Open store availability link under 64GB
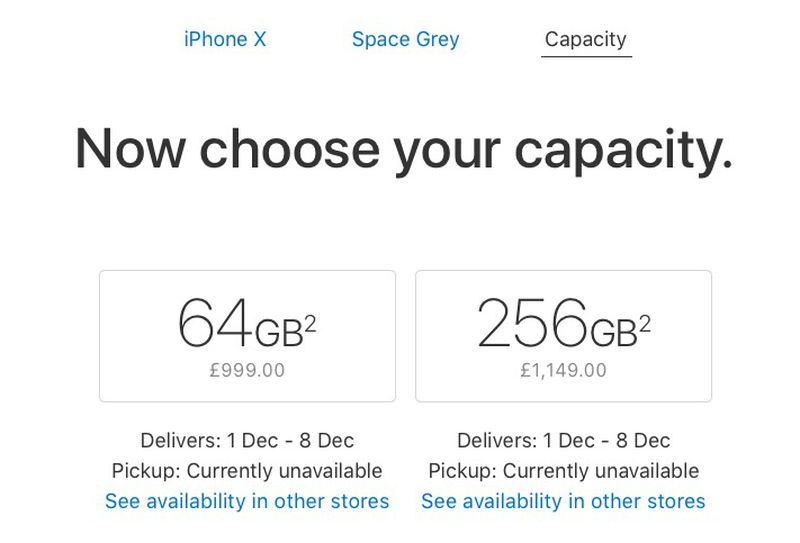 coord(247,501)
